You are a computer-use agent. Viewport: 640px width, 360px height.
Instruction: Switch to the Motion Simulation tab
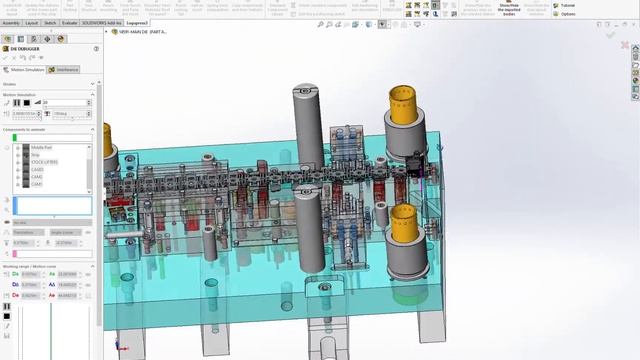[x=24, y=70]
